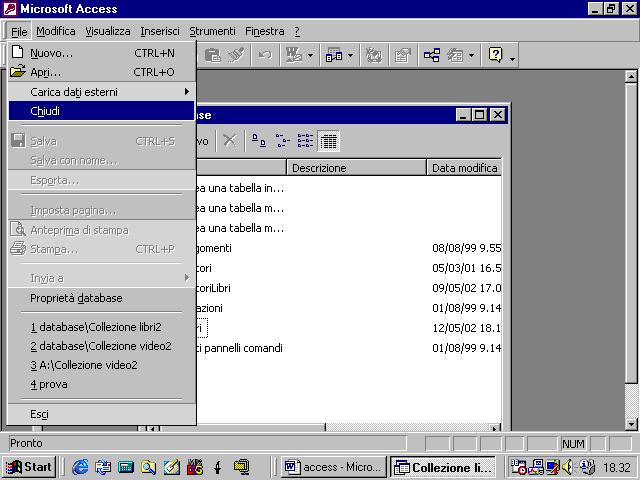Open the ? help menu
The image size is (640, 480).
click(297, 31)
